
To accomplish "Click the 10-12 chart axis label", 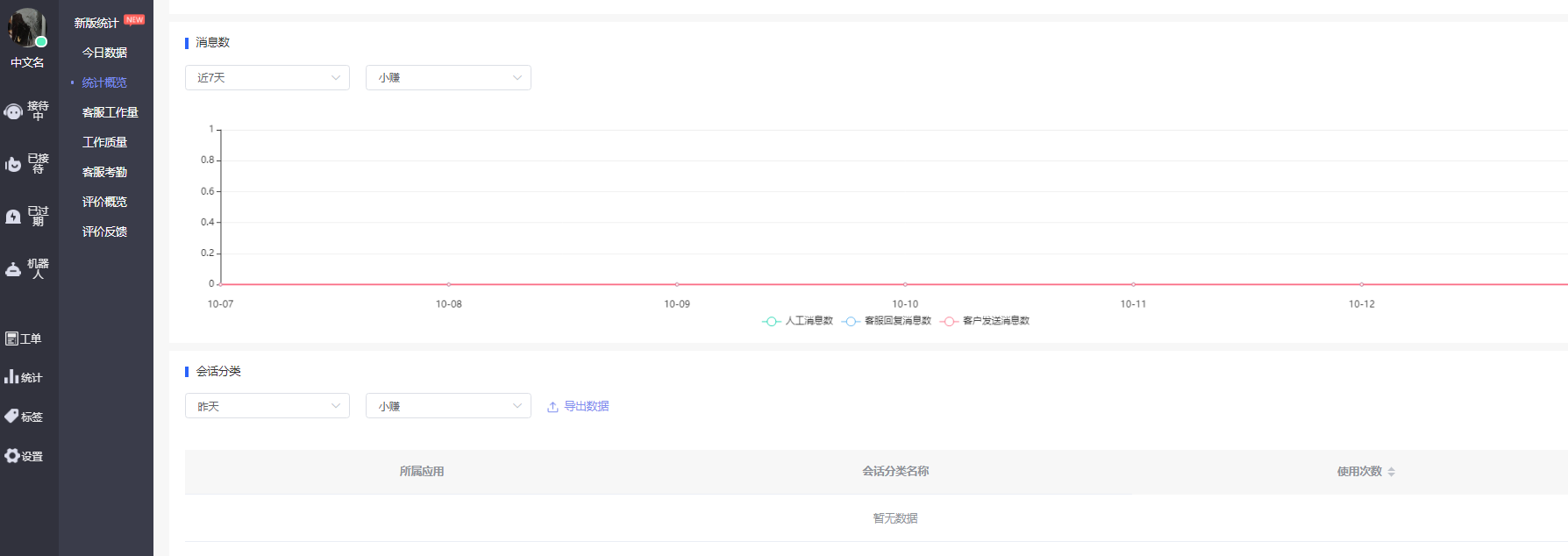I will [x=1362, y=304].
